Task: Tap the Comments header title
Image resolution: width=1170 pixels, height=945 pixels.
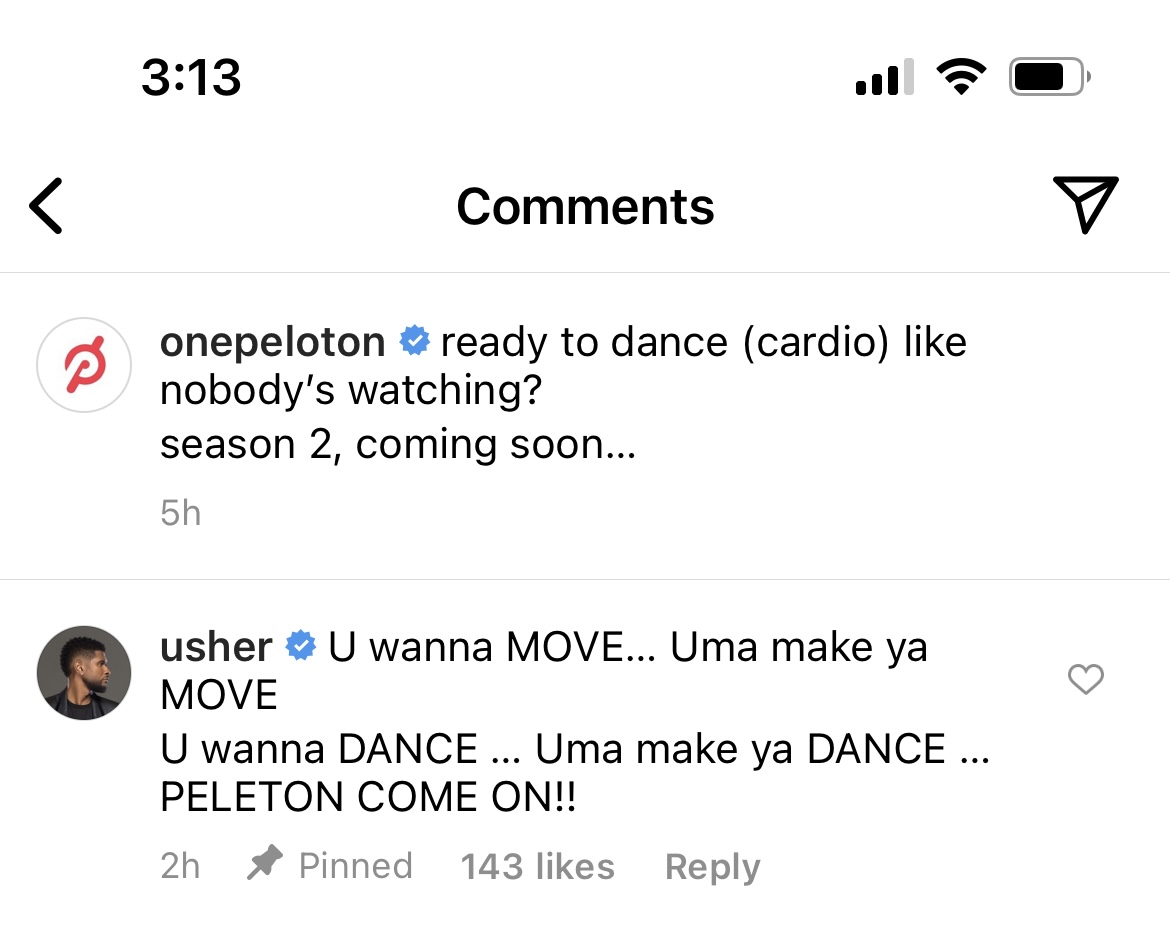Action: coord(585,207)
